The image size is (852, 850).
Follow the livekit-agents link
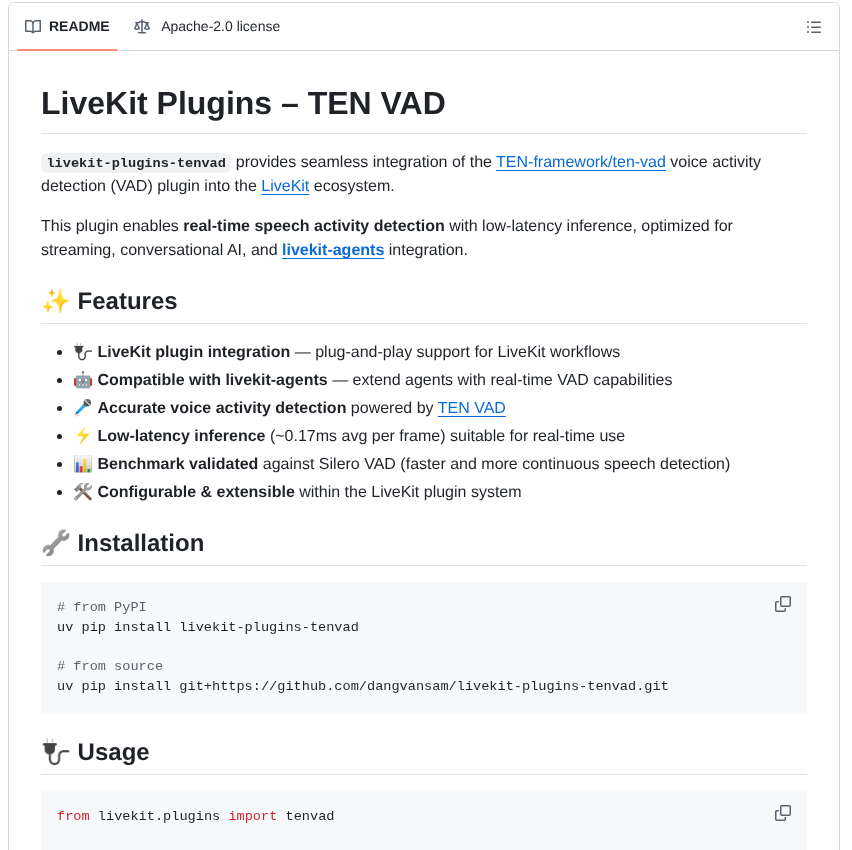coord(333,250)
